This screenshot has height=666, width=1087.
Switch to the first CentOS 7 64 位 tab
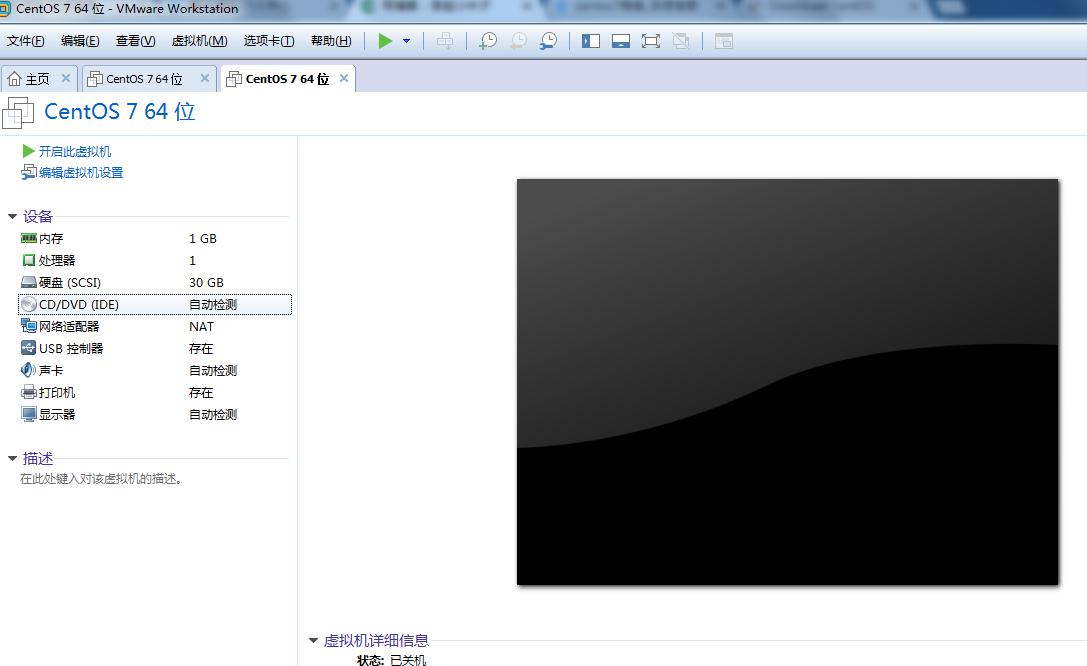pyautogui.click(x=149, y=78)
